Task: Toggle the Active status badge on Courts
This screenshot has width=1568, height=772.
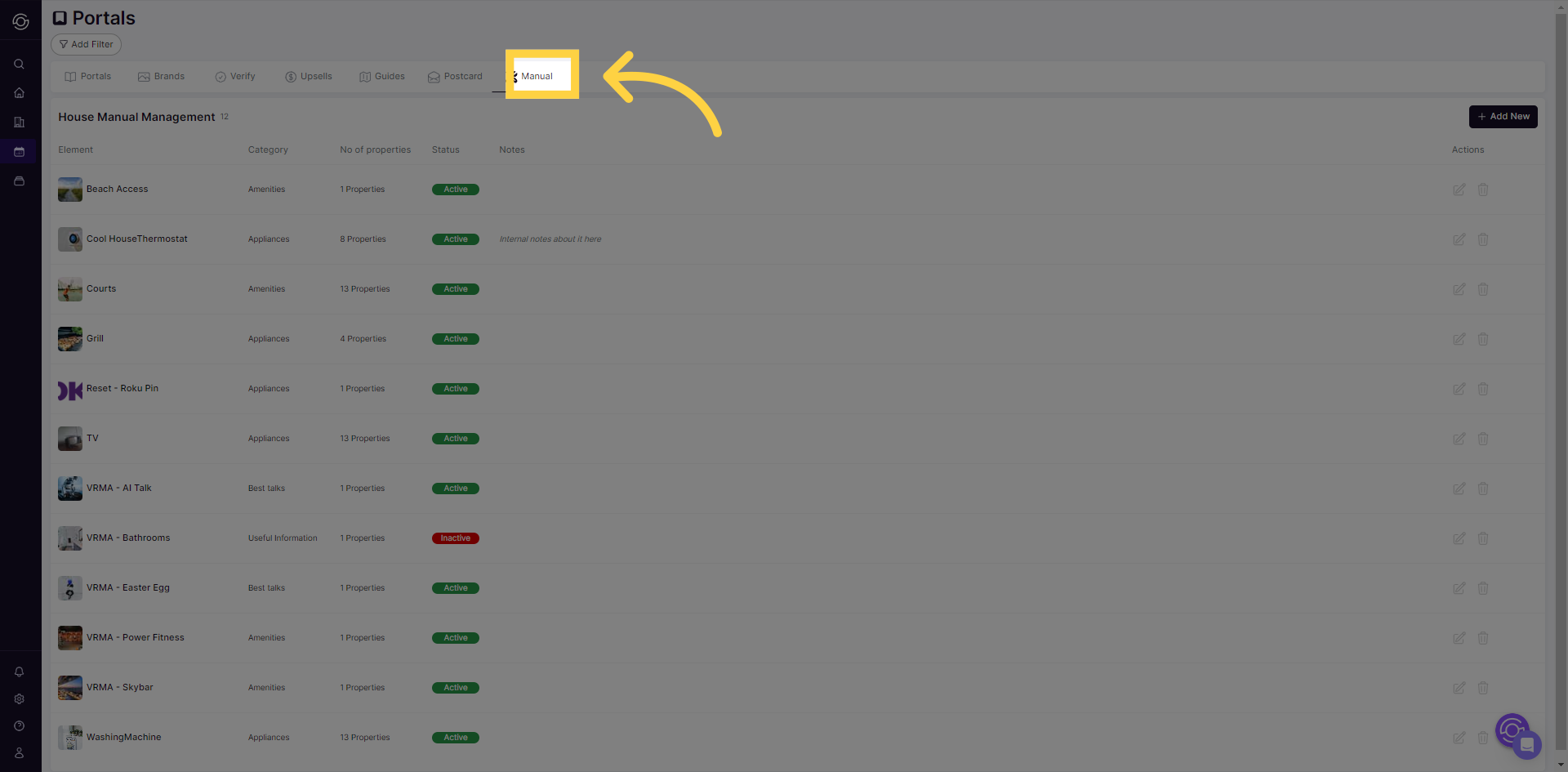Action: [x=455, y=288]
